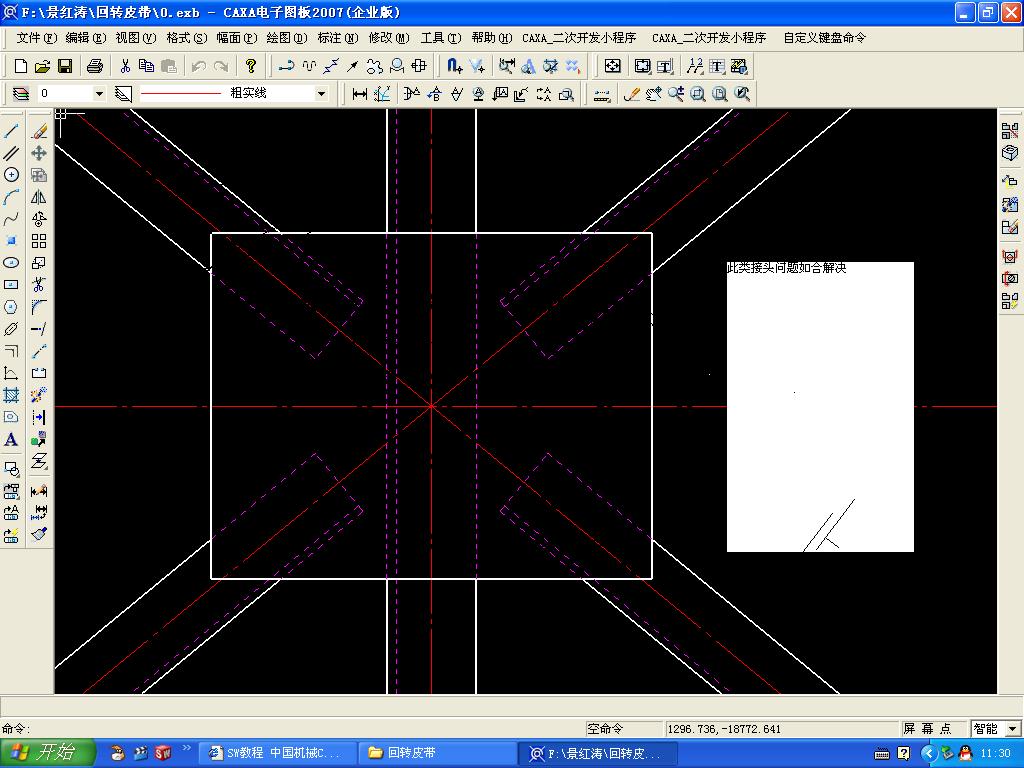Switch to SW教程 taskbar window
Image resolution: width=1024 pixels, height=768 pixels.
[277, 753]
